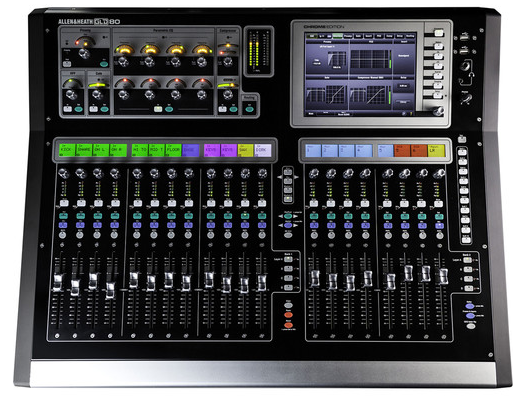Select Layer B in Bank 1
530x403 pixels.
[x=288, y=269]
